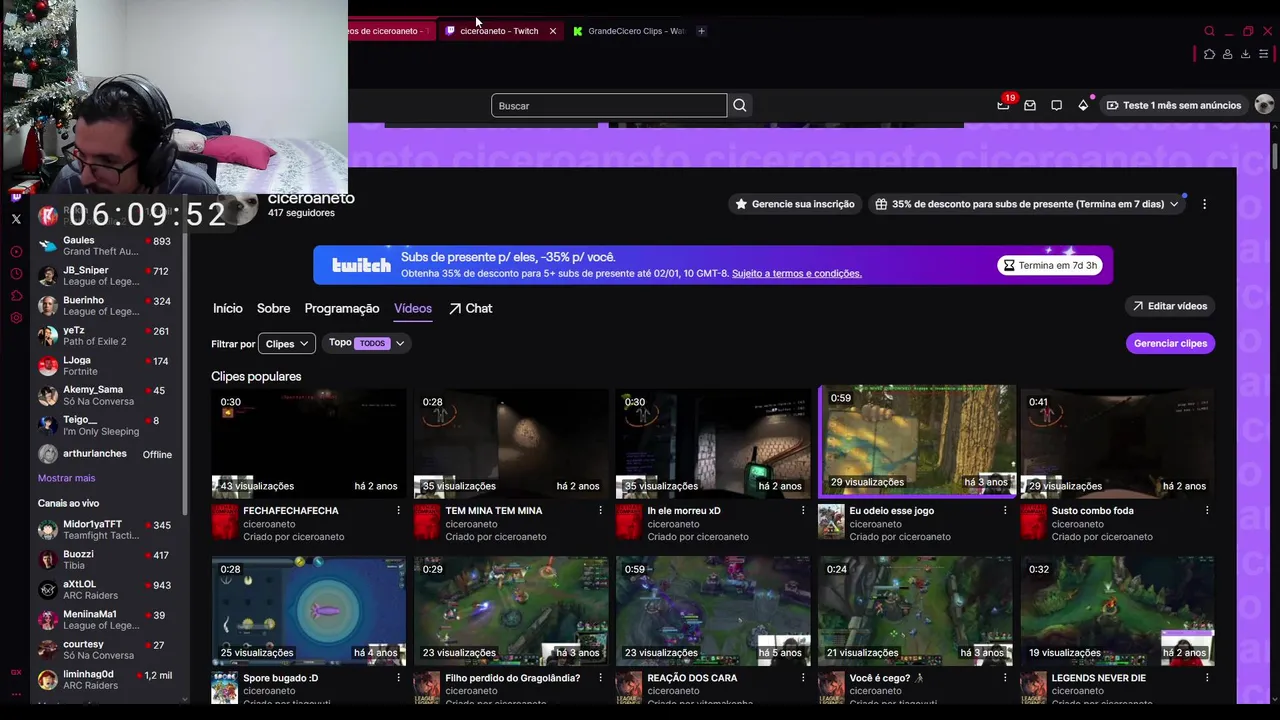The width and height of the screenshot is (1280, 720).
Task: Open LJoga Fortnite channel in sidebar
Action: click(107, 366)
